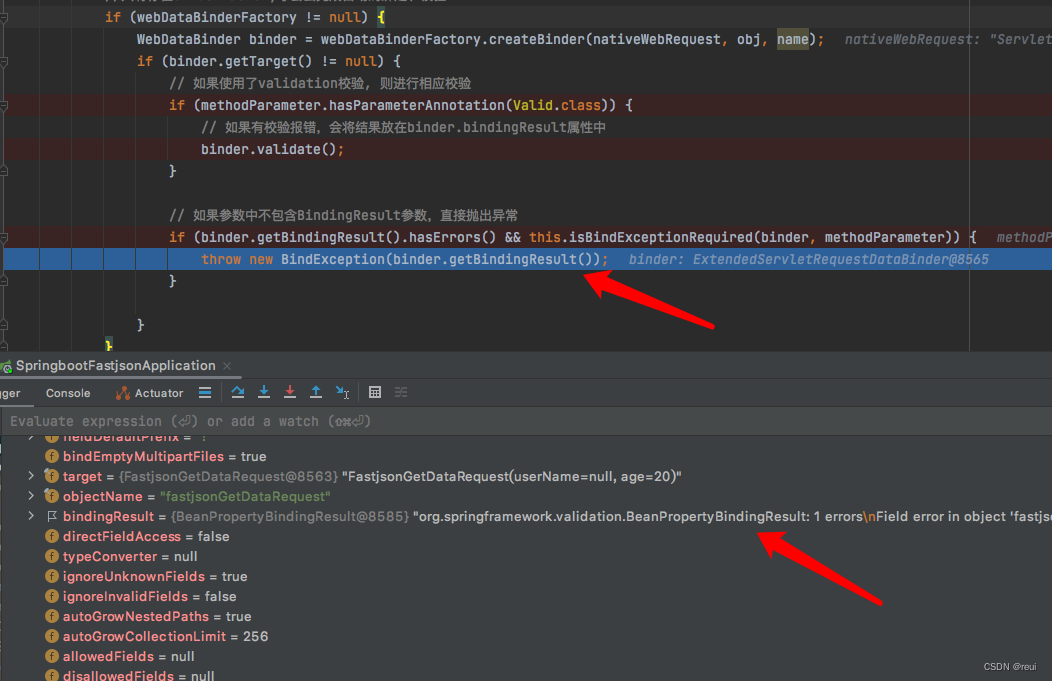The image size is (1052, 681).
Task: Click the Step Out arrow icon
Action: [316, 392]
